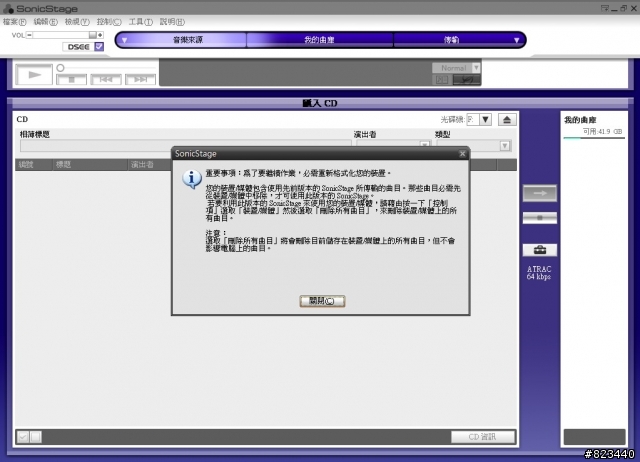Open the 類型 genre dropdown
640x462 pixels.
(x=505, y=146)
